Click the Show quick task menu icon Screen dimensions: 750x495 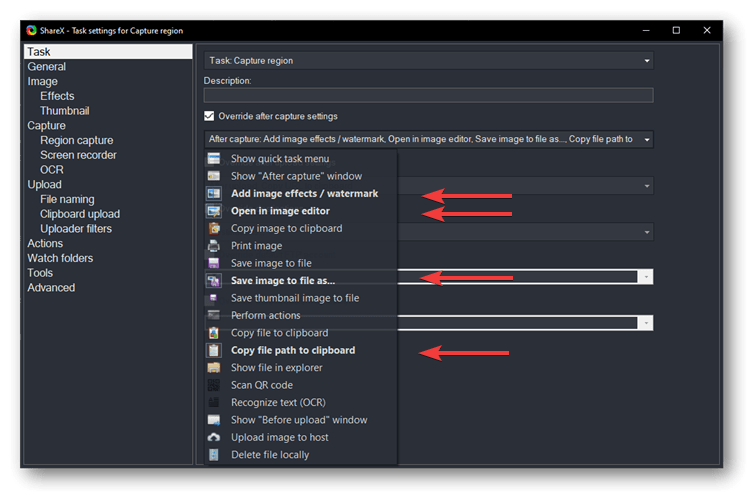(214, 158)
